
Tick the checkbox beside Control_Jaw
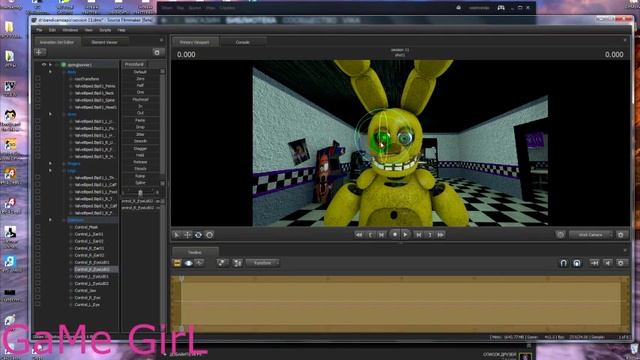(38, 291)
